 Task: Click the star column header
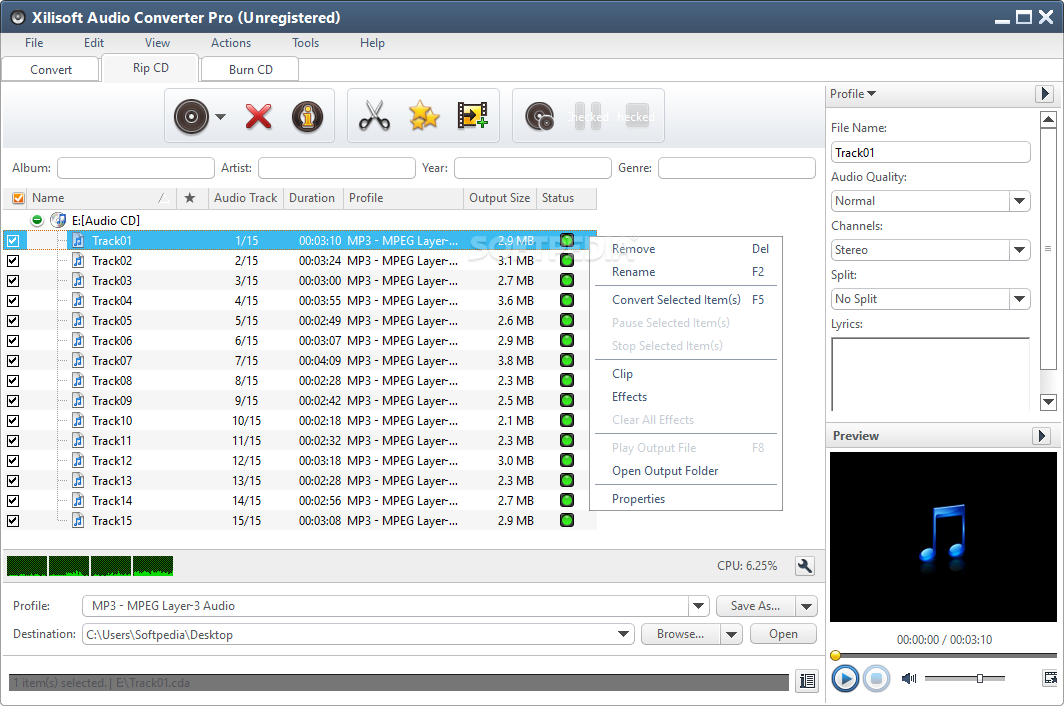[x=190, y=198]
